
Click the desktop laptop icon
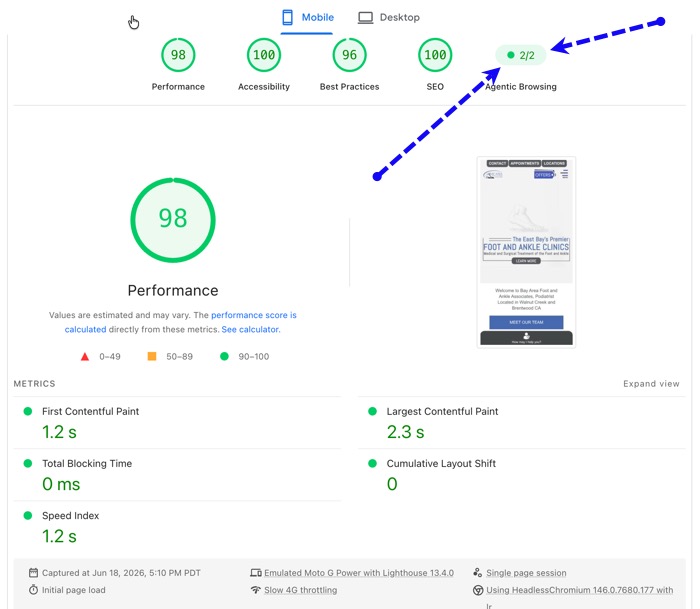tap(365, 18)
